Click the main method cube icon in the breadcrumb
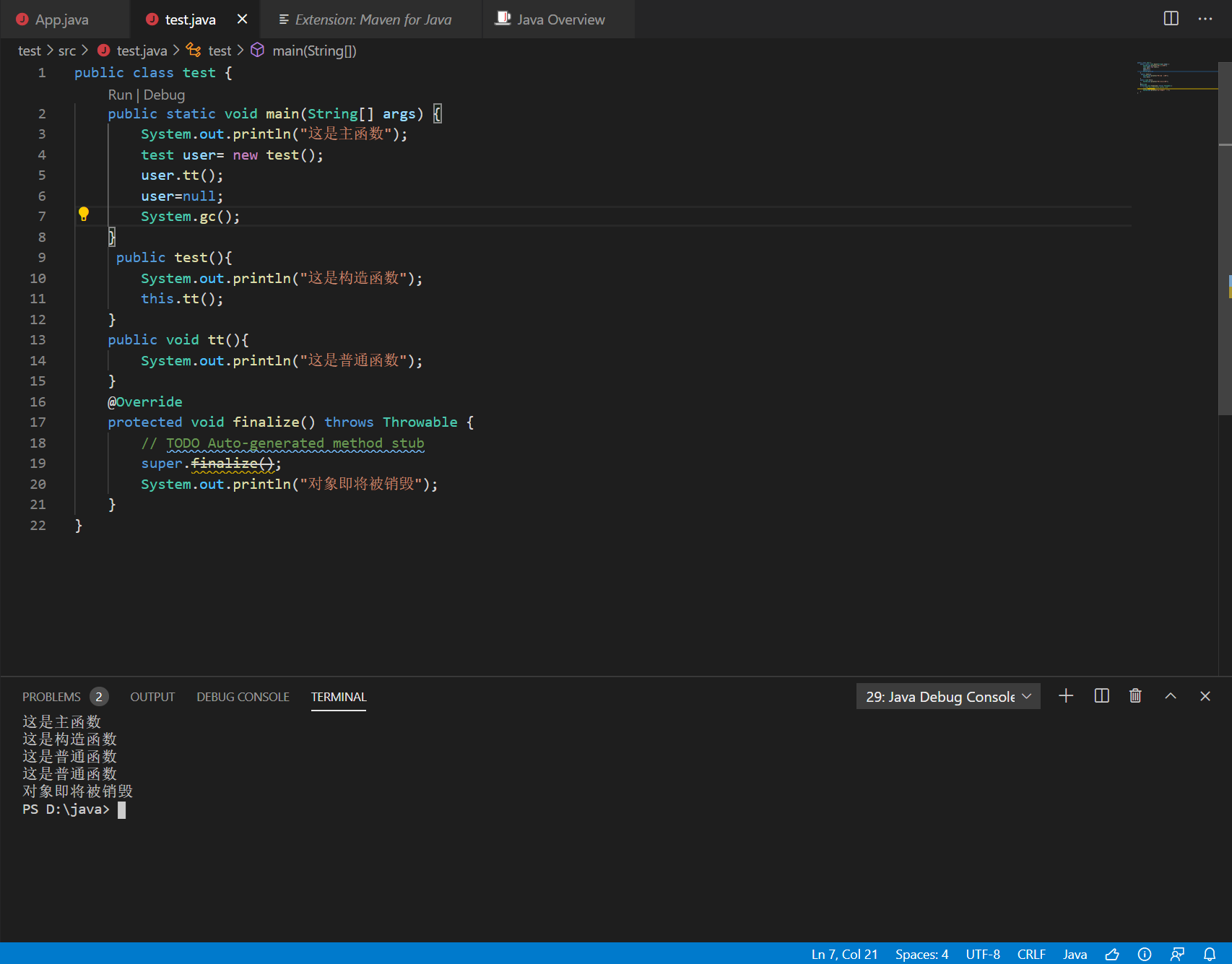 point(257,50)
